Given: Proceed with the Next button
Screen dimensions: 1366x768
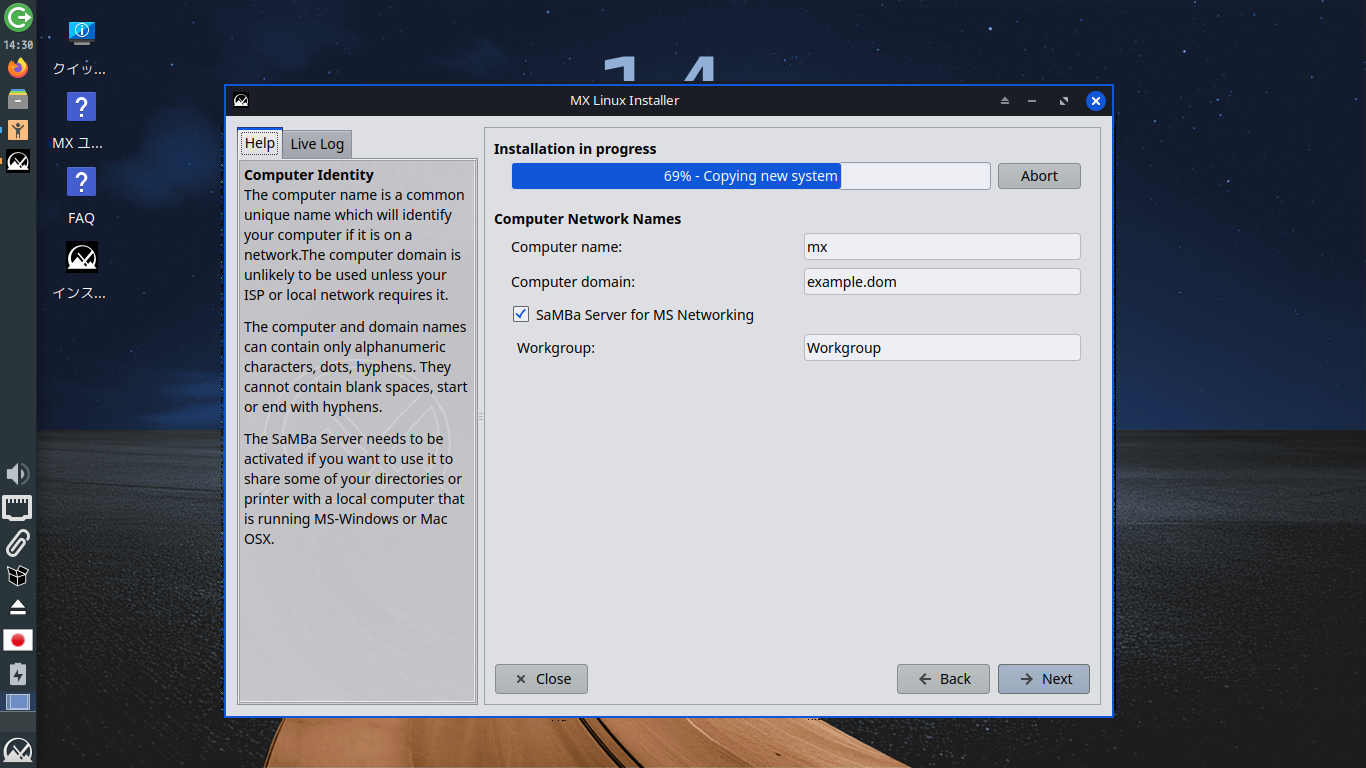Looking at the screenshot, I should (x=1044, y=679).
